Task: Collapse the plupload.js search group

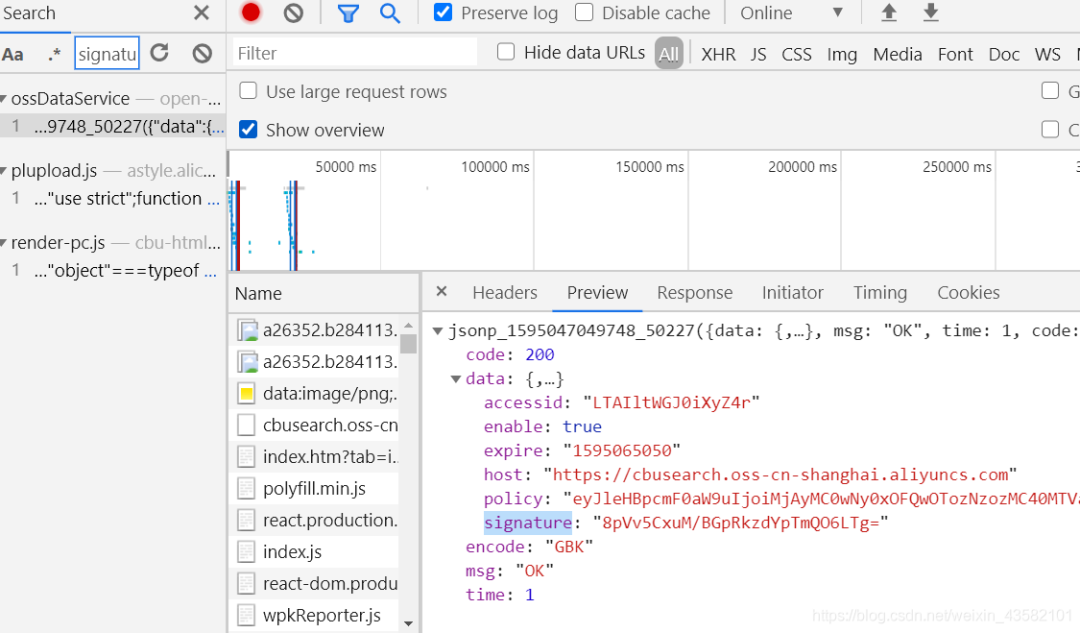Action: pyautogui.click(x=3, y=171)
